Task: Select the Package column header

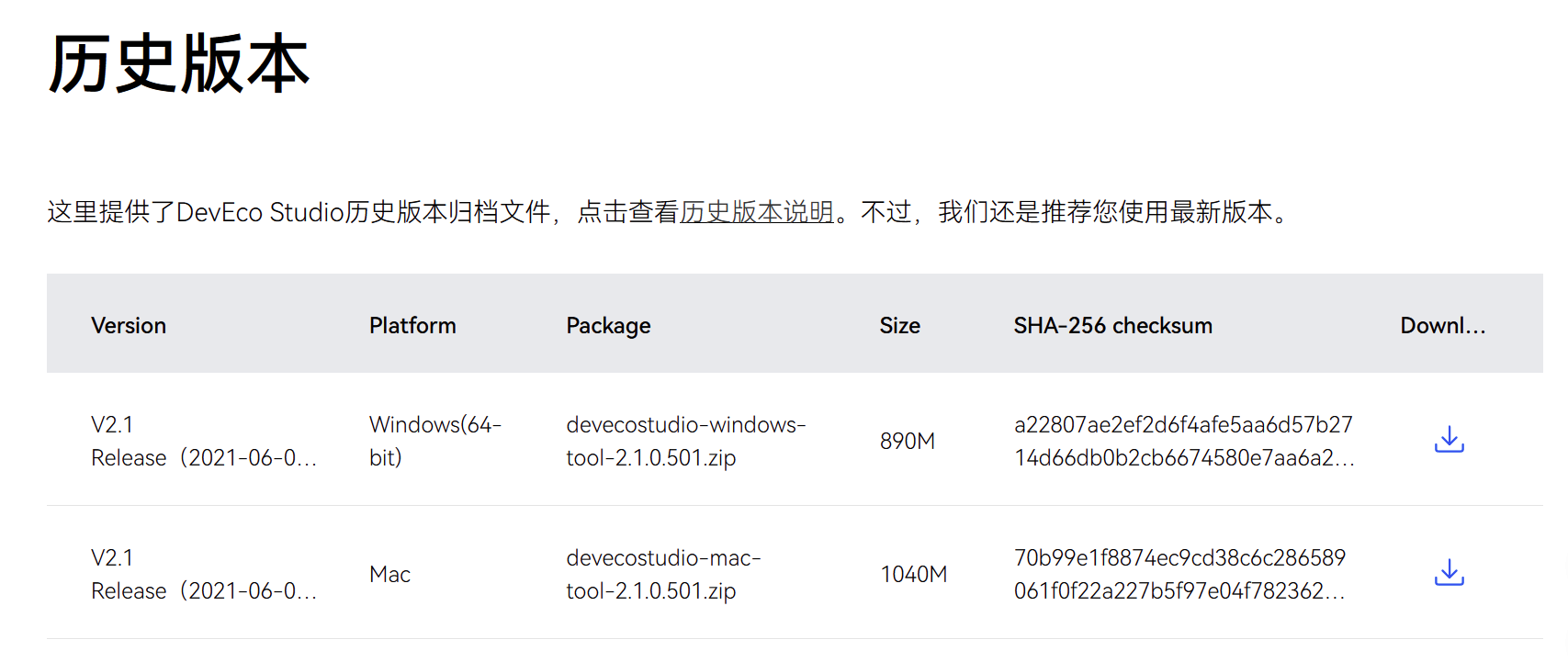Action: (608, 326)
